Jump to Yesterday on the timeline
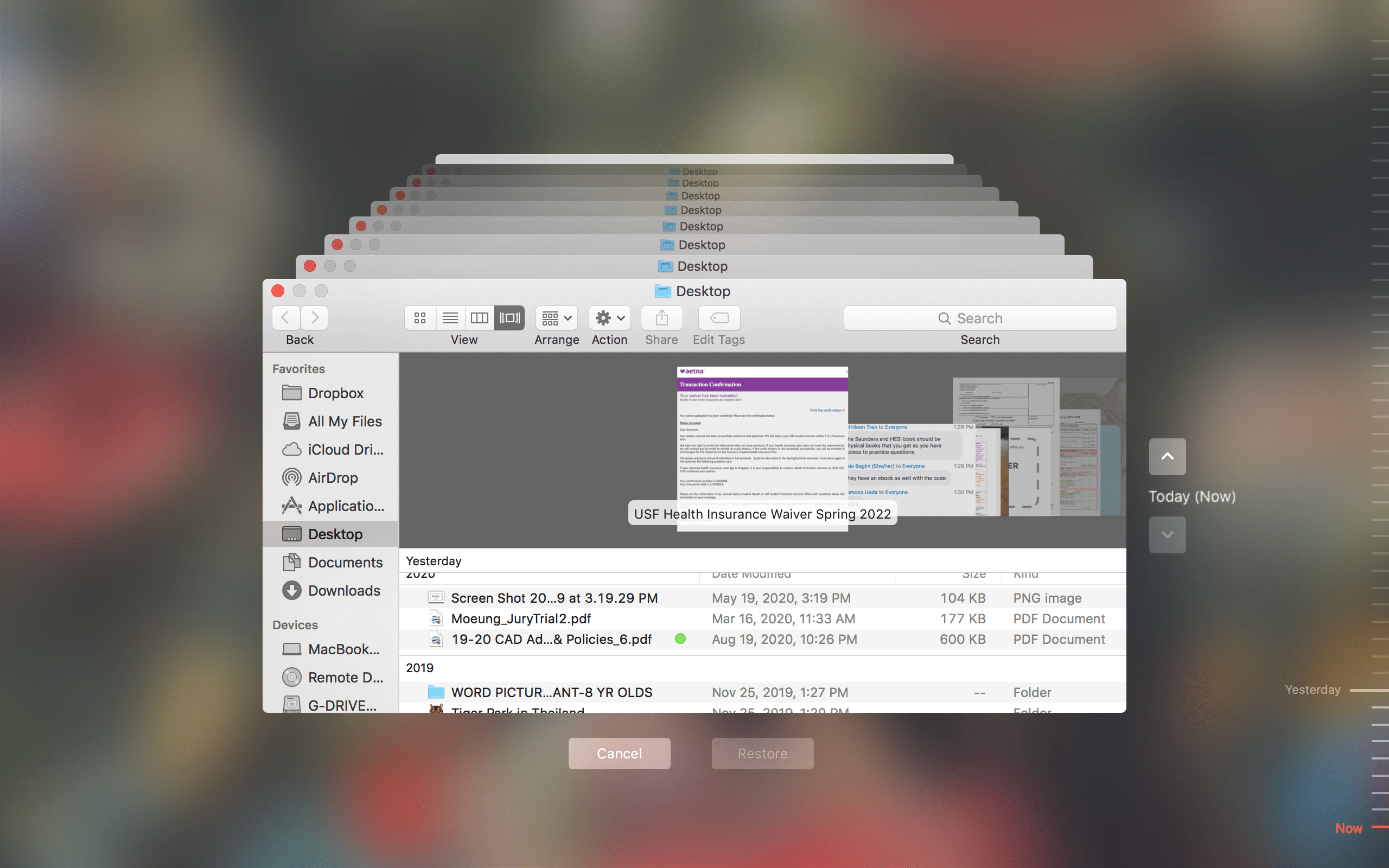1389x868 pixels. [1312, 690]
